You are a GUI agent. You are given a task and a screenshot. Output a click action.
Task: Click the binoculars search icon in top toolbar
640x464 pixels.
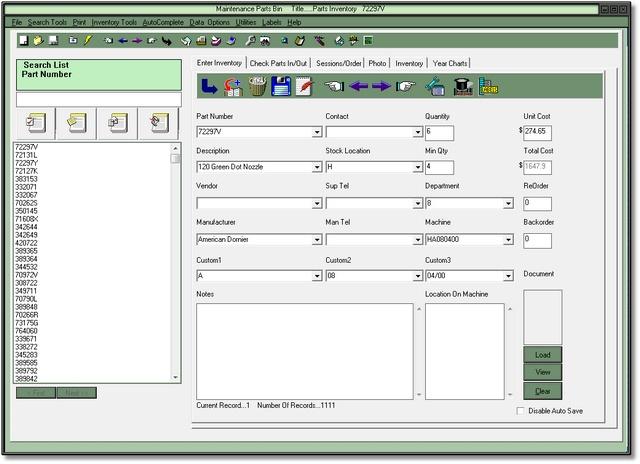265,40
